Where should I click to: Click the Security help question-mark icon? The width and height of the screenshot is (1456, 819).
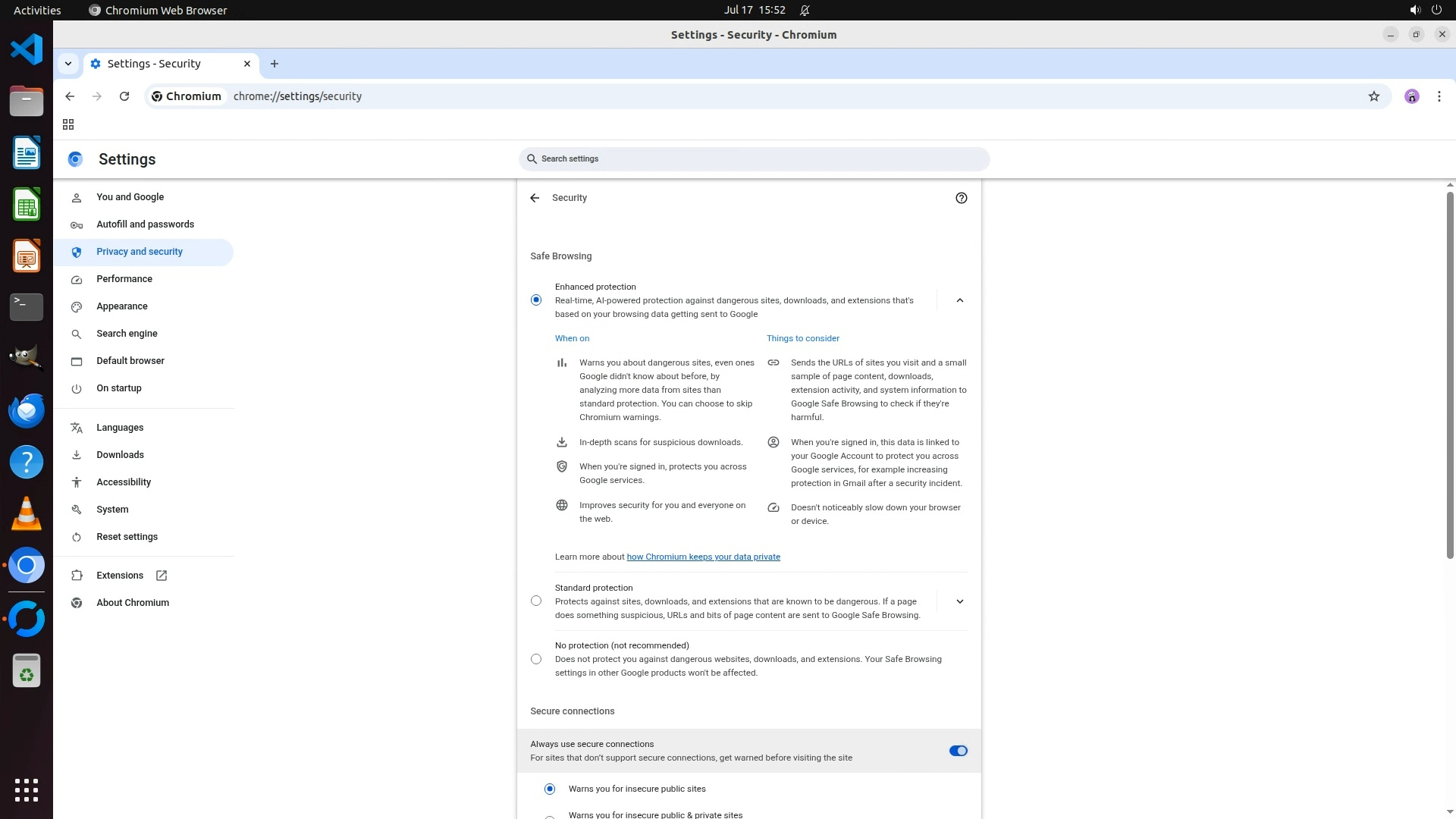(961, 198)
